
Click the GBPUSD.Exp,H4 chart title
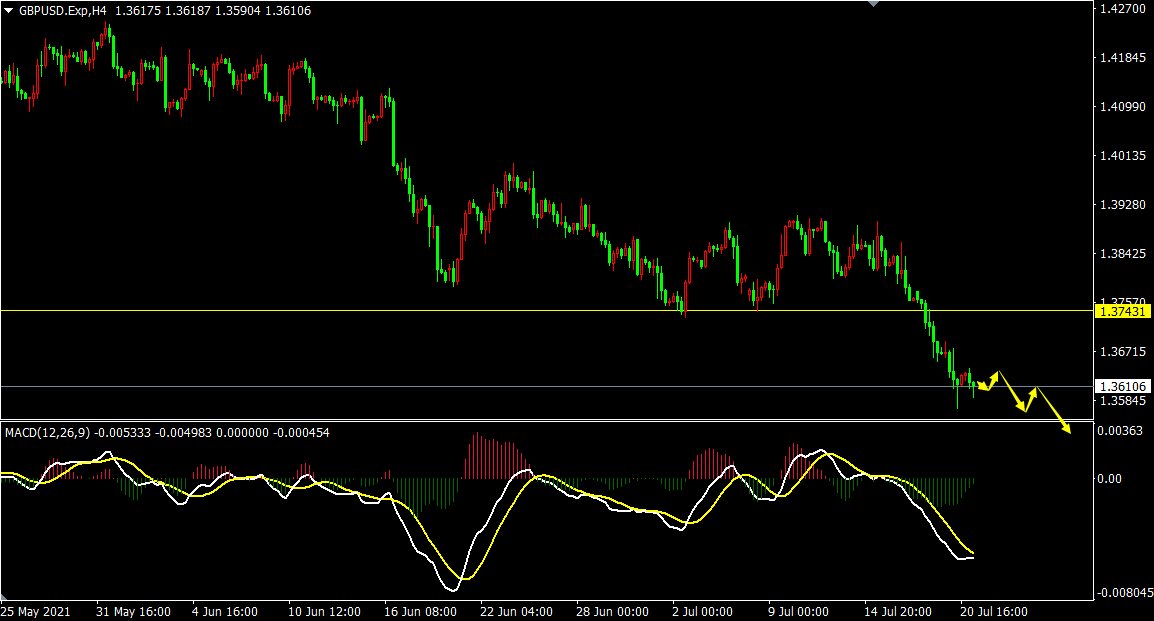63,11
